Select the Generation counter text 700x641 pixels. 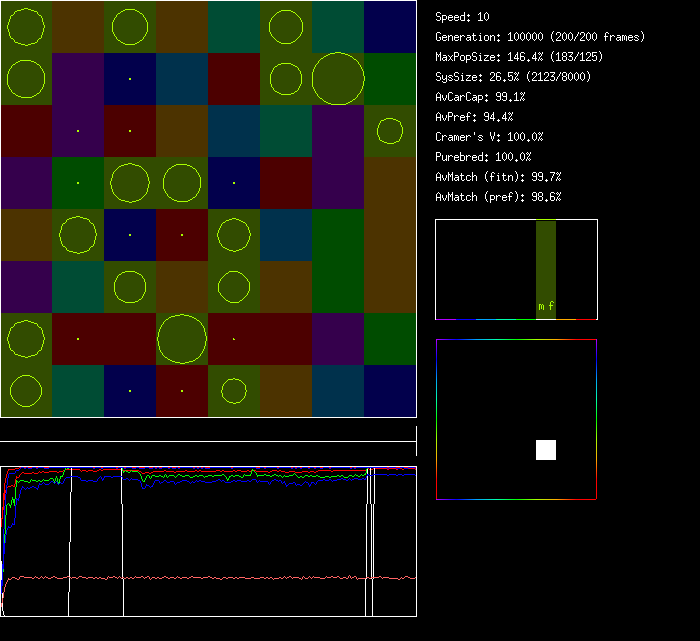tap(540, 37)
